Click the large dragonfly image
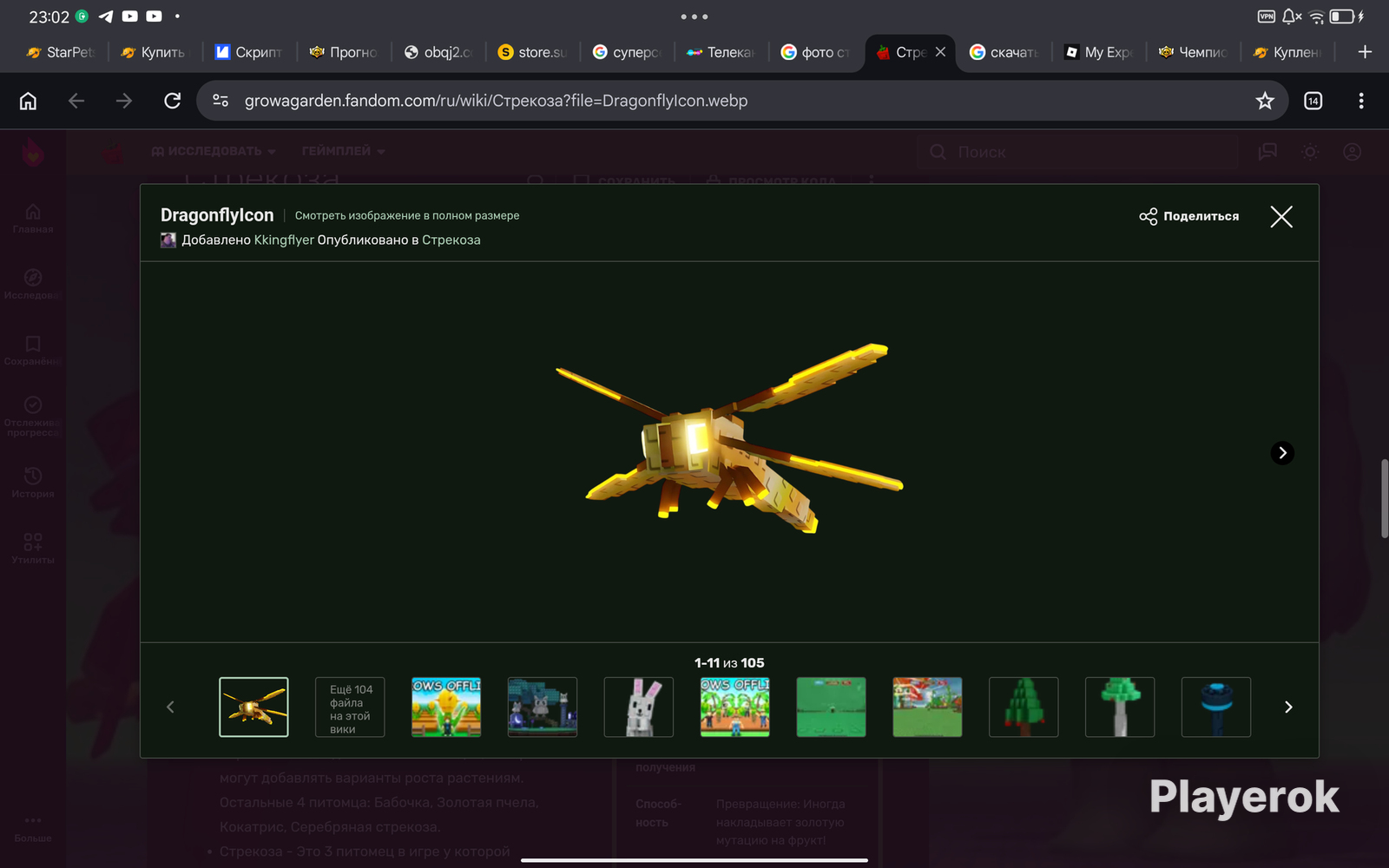This screenshot has height=868, width=1389. pos(729,438)
